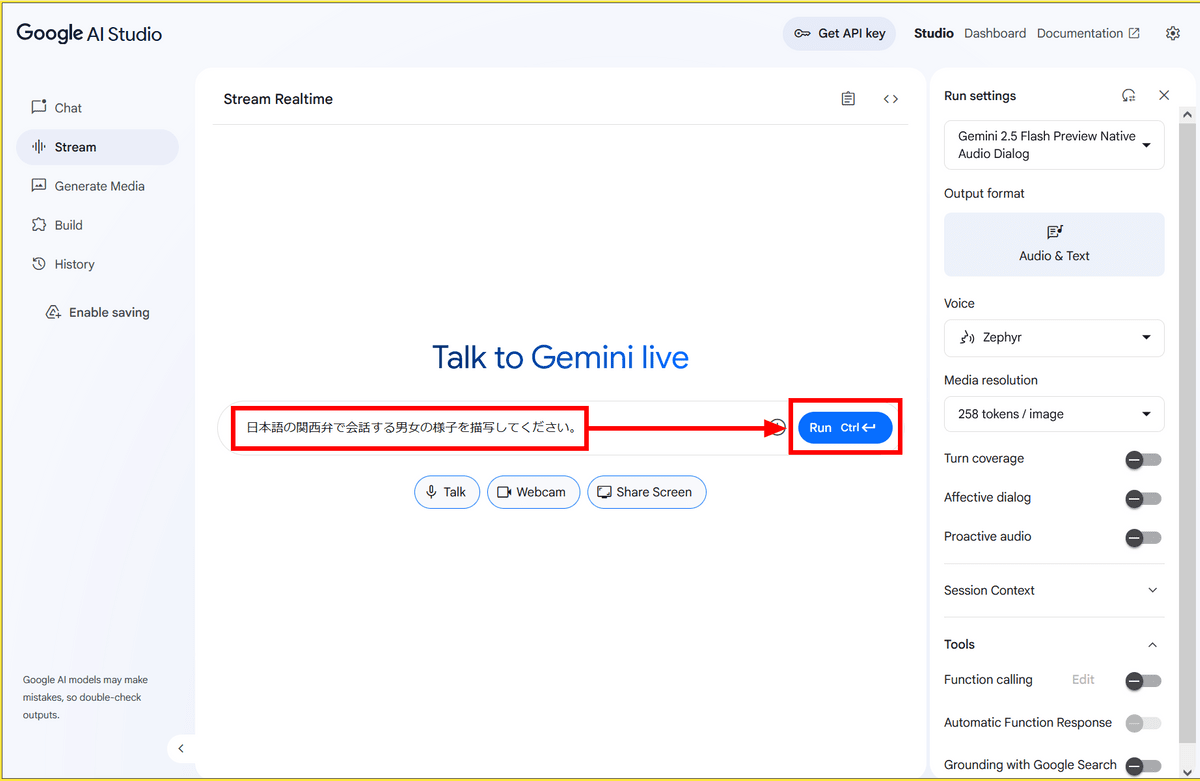Toggle Automatic Function Response switch
The width and height of the screenshot is (1200, 781).
(x=1143, y=723)
